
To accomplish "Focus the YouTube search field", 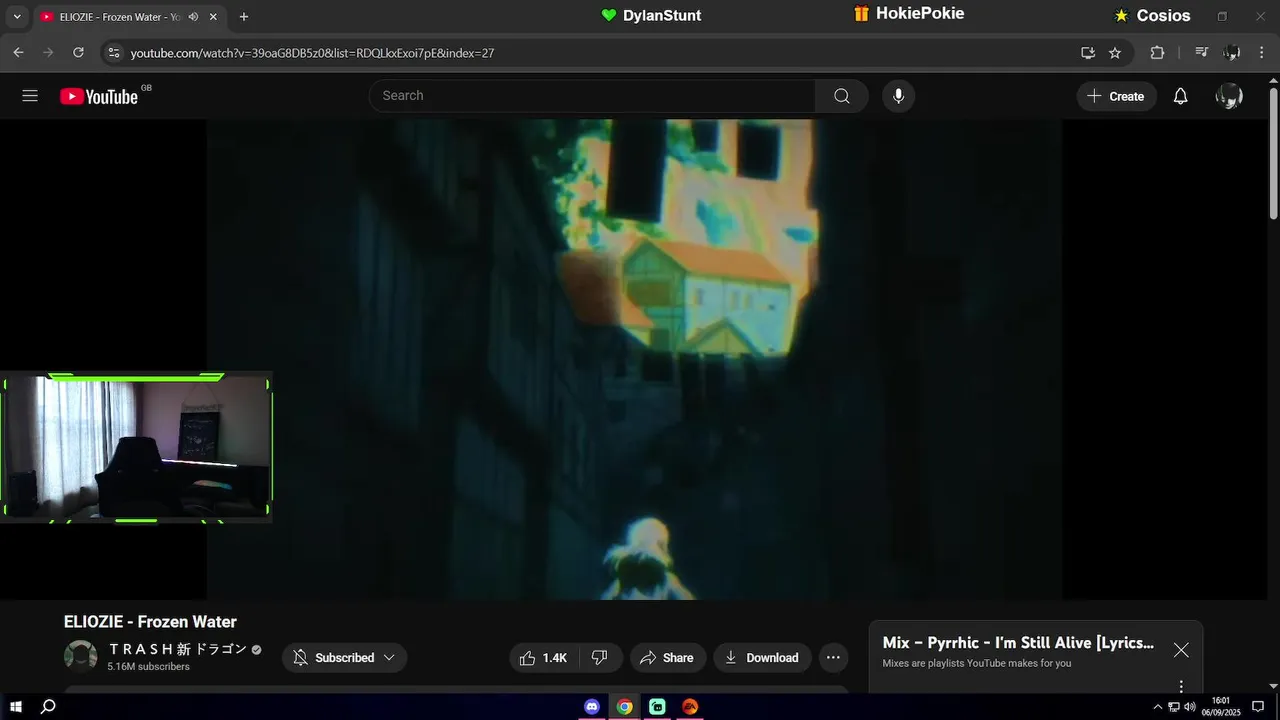I will pyautogui.click(x=592, y=96).
